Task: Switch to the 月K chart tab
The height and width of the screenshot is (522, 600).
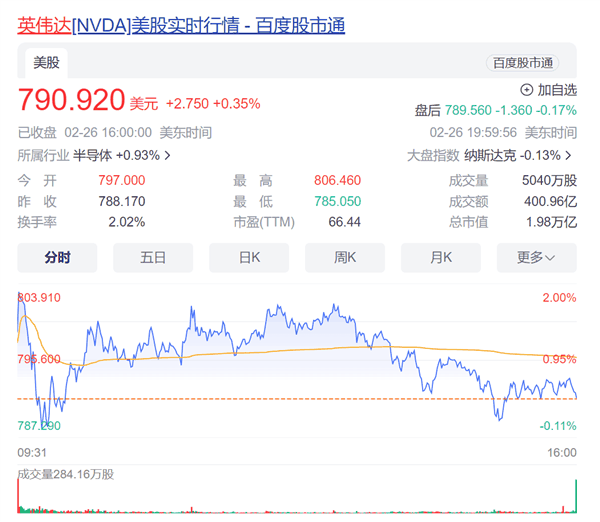Action: (x=441, y=258)
